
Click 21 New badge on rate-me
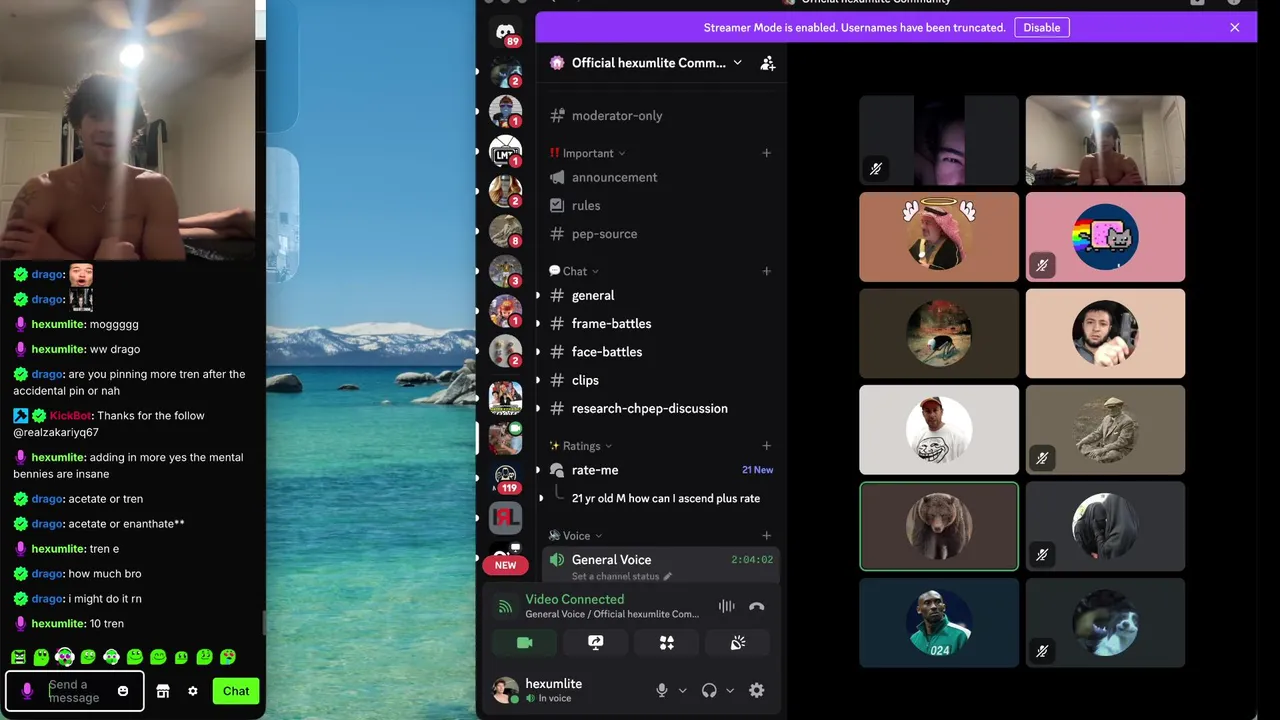757,470
